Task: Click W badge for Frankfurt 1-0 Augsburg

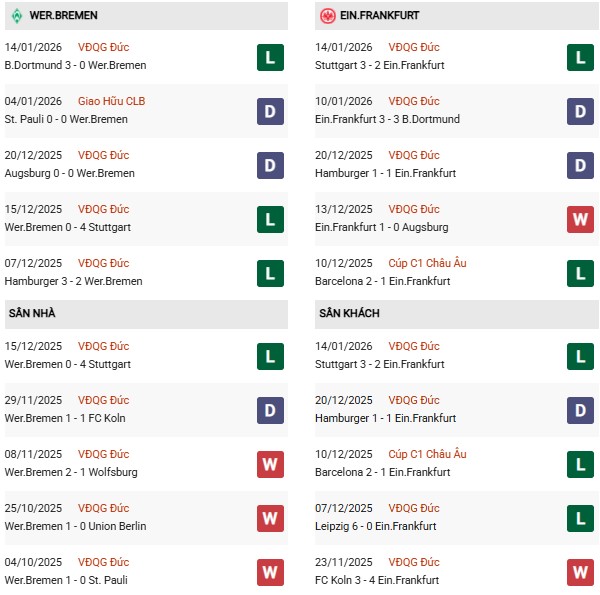Action: 580,219
